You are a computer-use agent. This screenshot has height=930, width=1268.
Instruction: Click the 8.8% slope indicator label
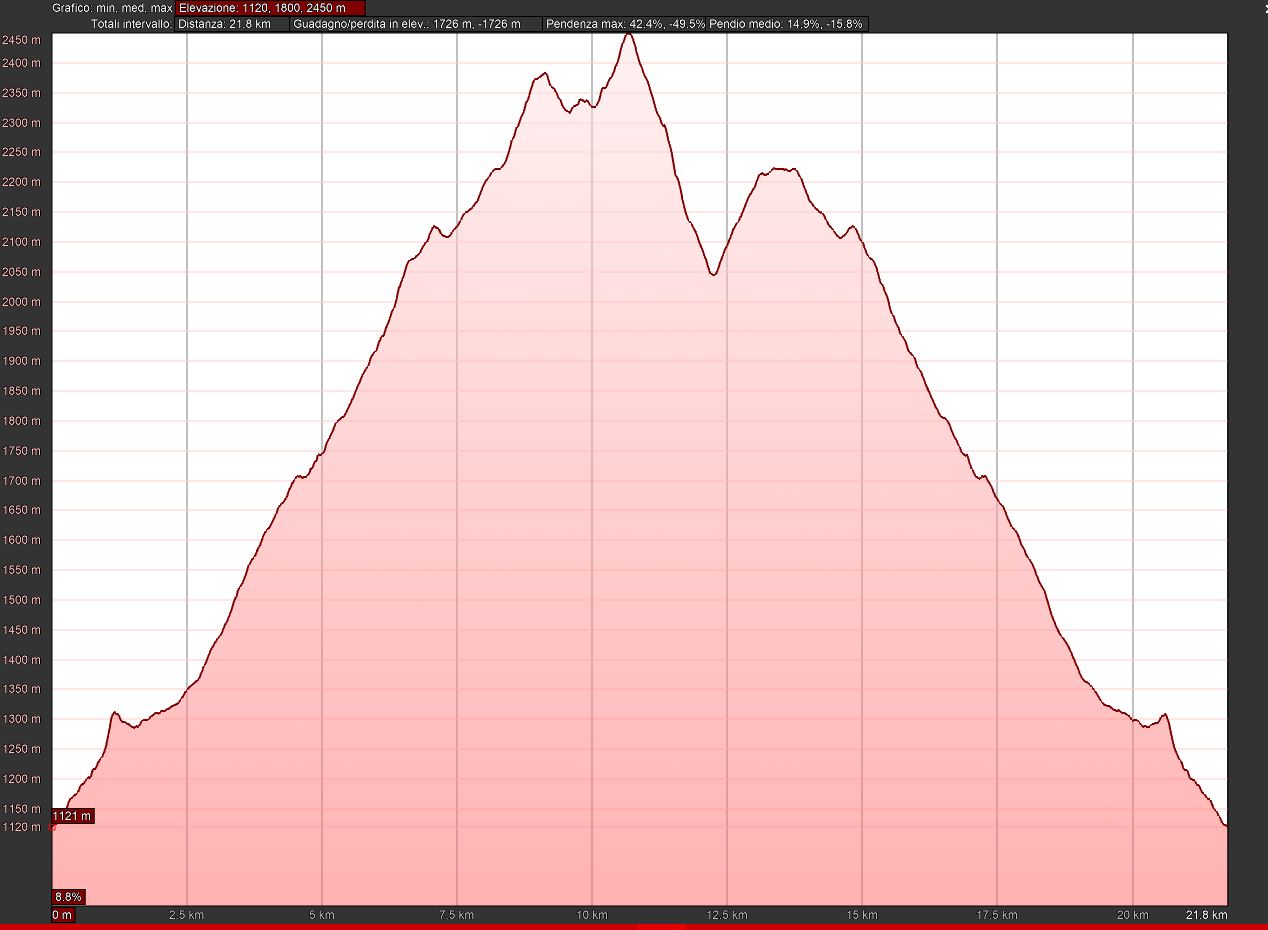[x=68, y=897]
